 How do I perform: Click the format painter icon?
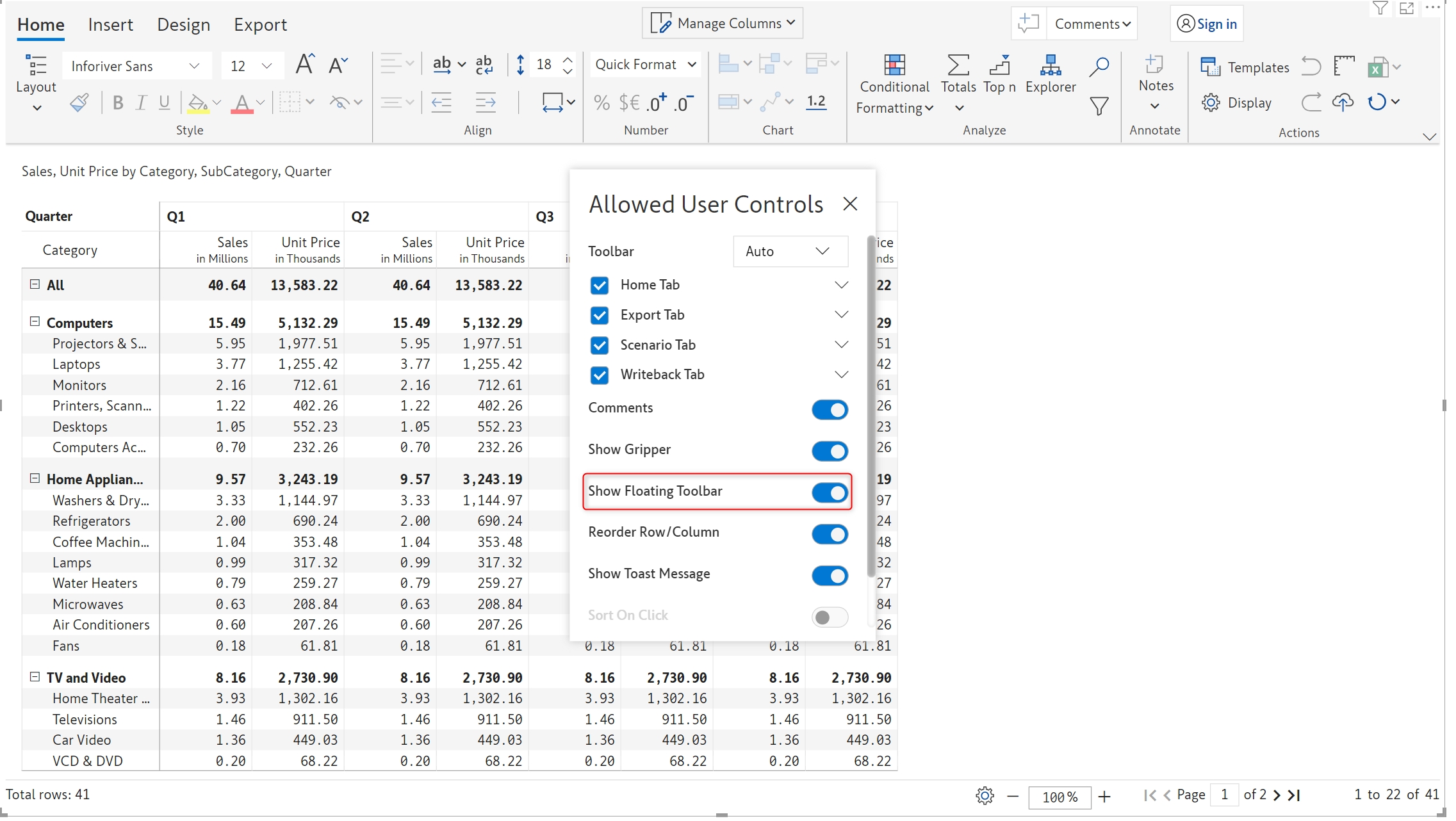point(79,102)
